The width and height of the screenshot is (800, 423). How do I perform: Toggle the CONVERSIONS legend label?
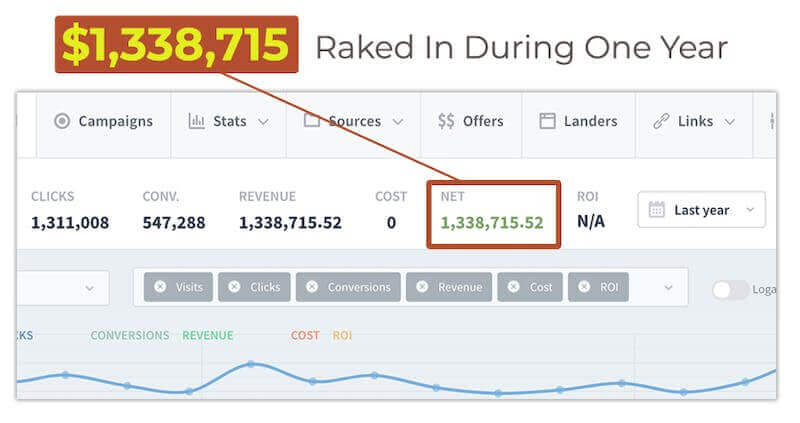pos(130,335)
